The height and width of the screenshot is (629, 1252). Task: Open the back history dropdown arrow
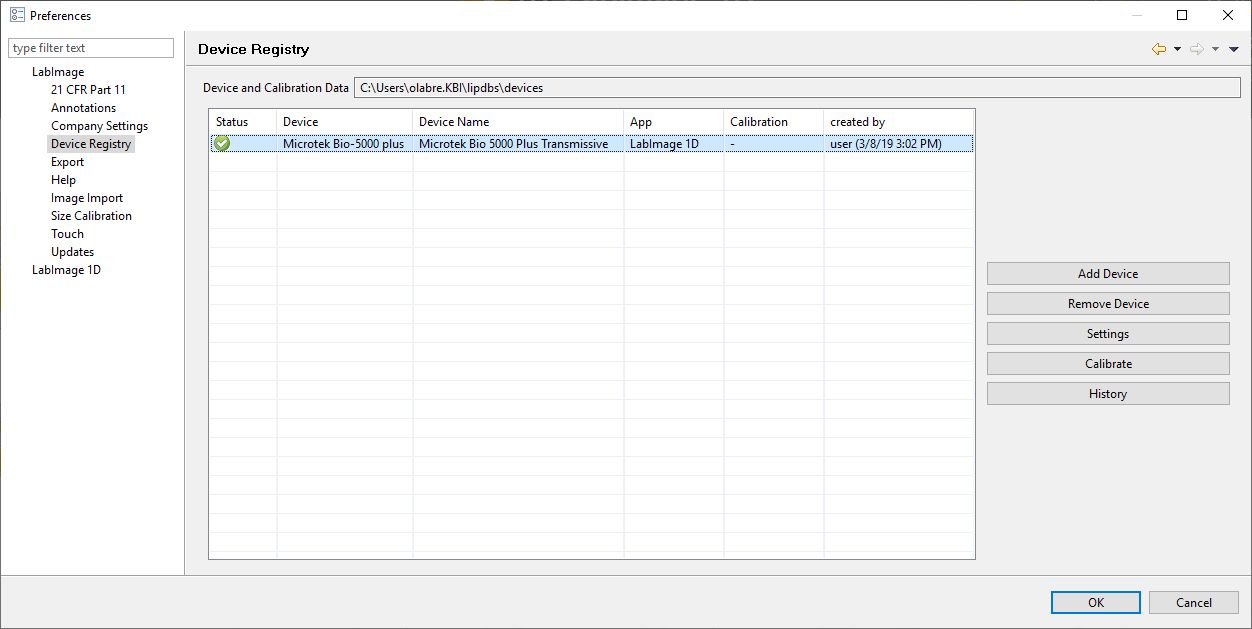click(x=1177, y=49)
